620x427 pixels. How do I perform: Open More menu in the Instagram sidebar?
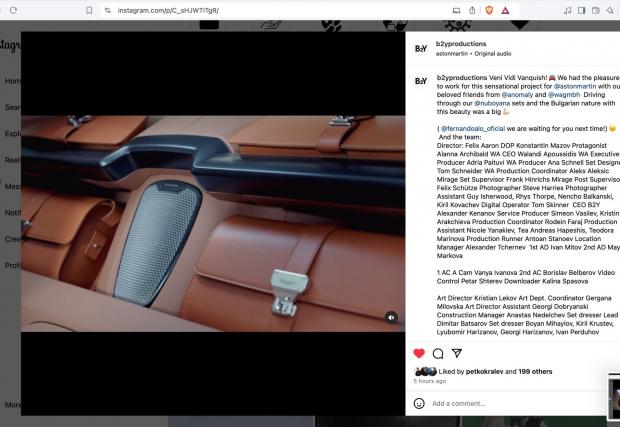point(13,404)
